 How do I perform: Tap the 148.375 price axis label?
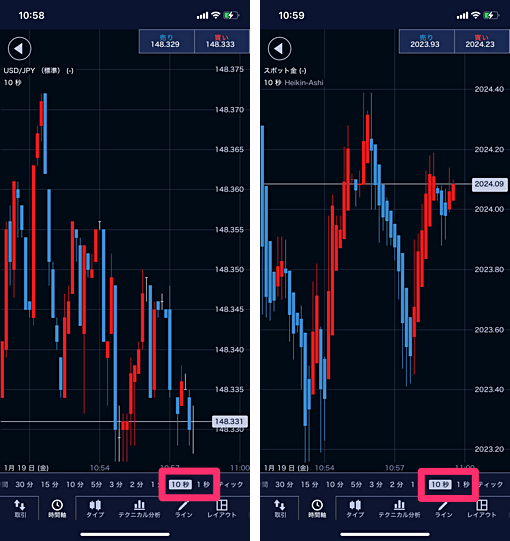point(229,69)
